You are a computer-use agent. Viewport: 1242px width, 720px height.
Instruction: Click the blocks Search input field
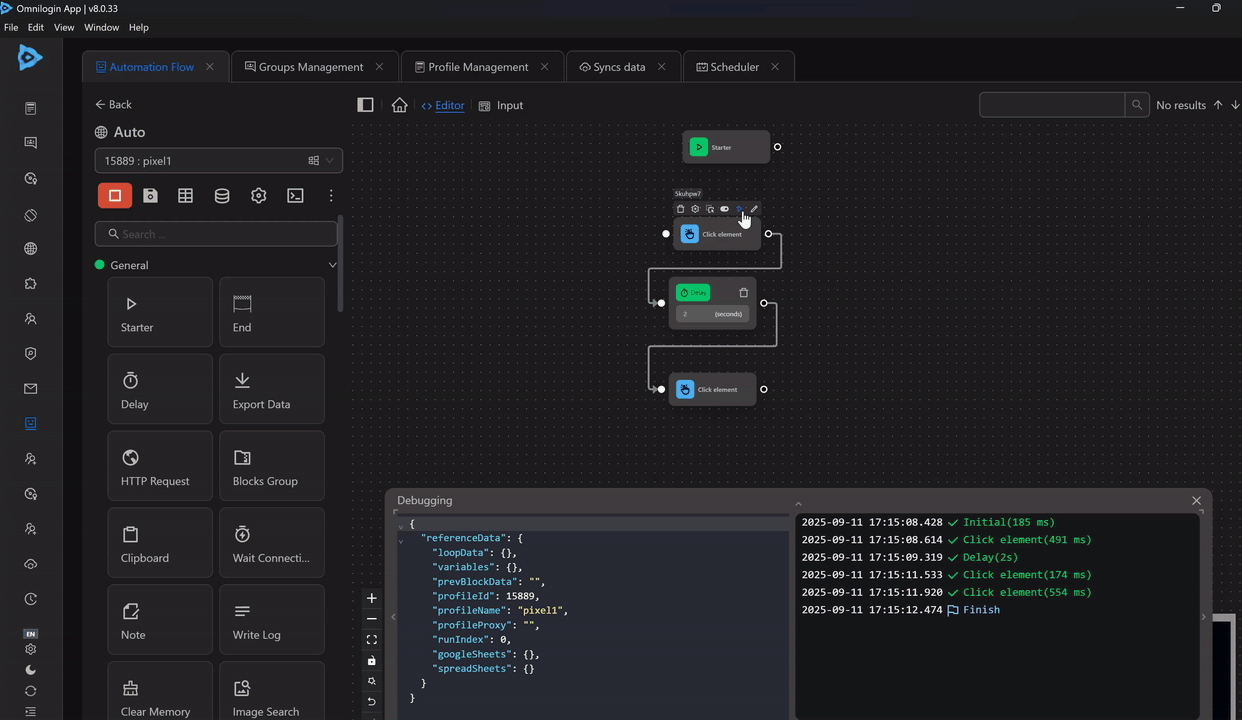[x=216, y=234]
